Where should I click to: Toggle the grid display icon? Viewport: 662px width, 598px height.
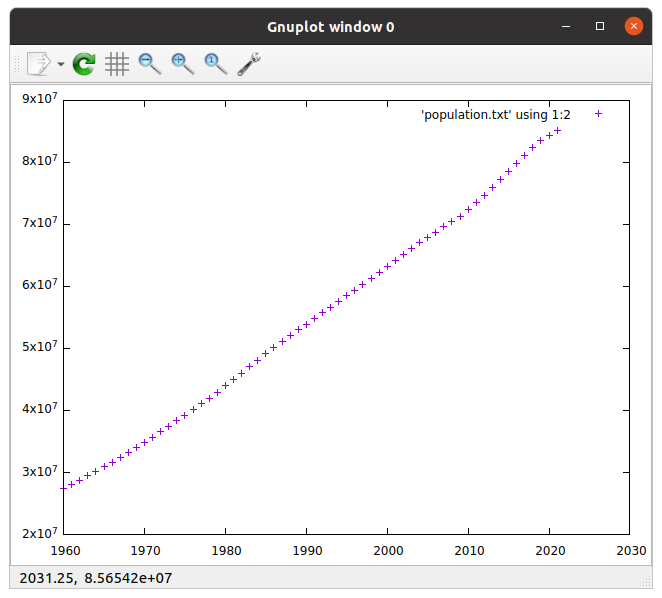117,64
